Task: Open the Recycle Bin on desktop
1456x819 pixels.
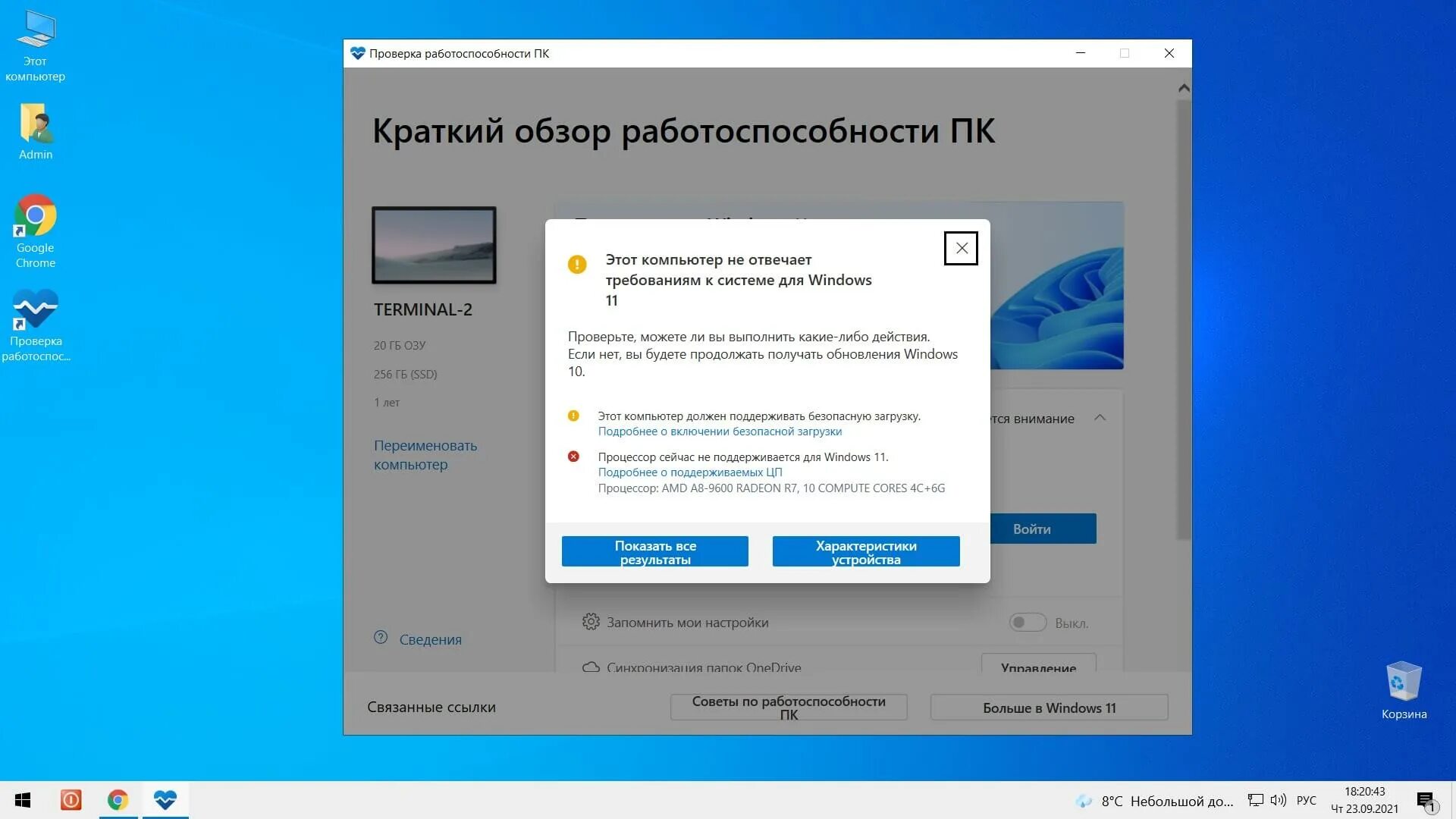Action: (x=1404, y=690)
